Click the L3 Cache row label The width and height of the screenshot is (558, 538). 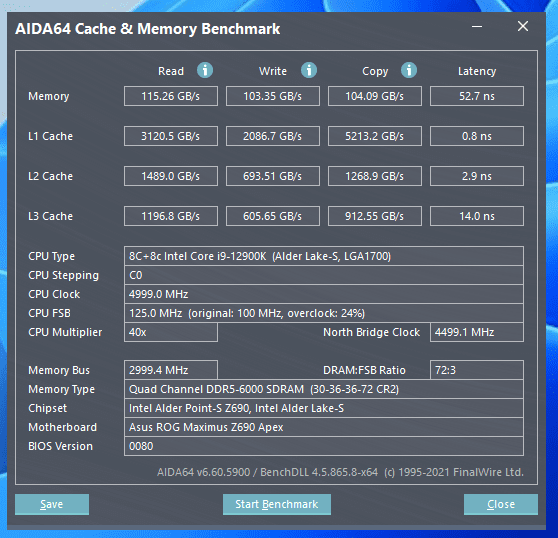(51, 216)
